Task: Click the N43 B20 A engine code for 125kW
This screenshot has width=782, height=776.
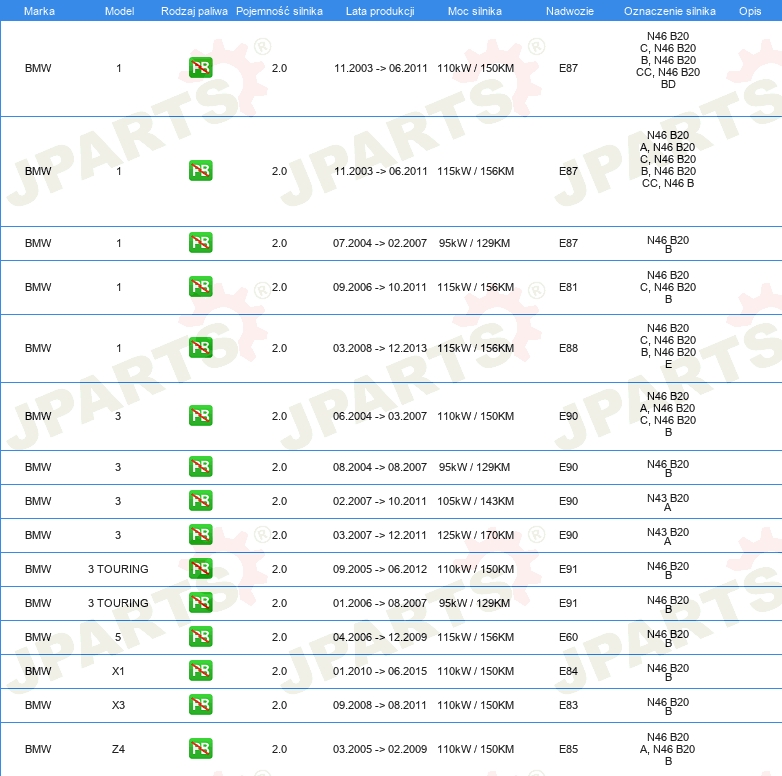Action: (668, 536)
